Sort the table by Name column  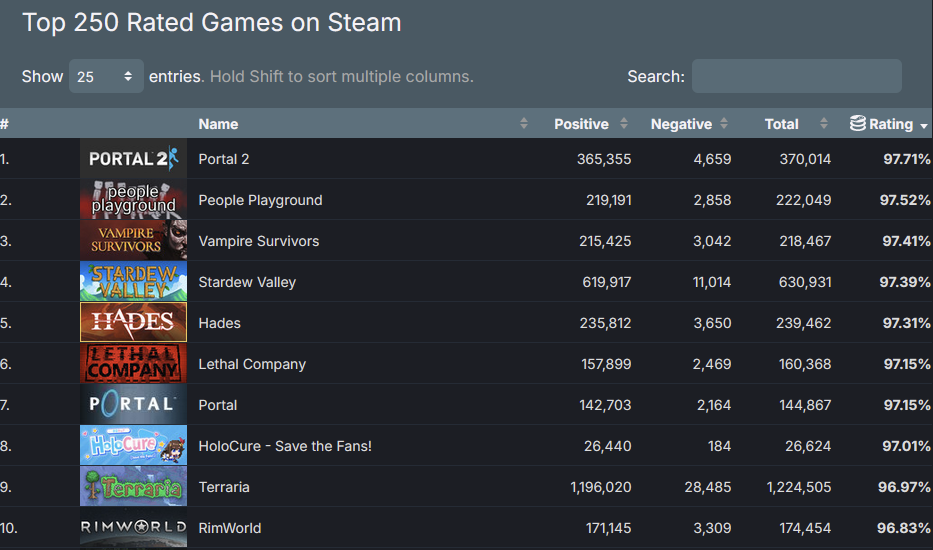click(x=218, y=124)
